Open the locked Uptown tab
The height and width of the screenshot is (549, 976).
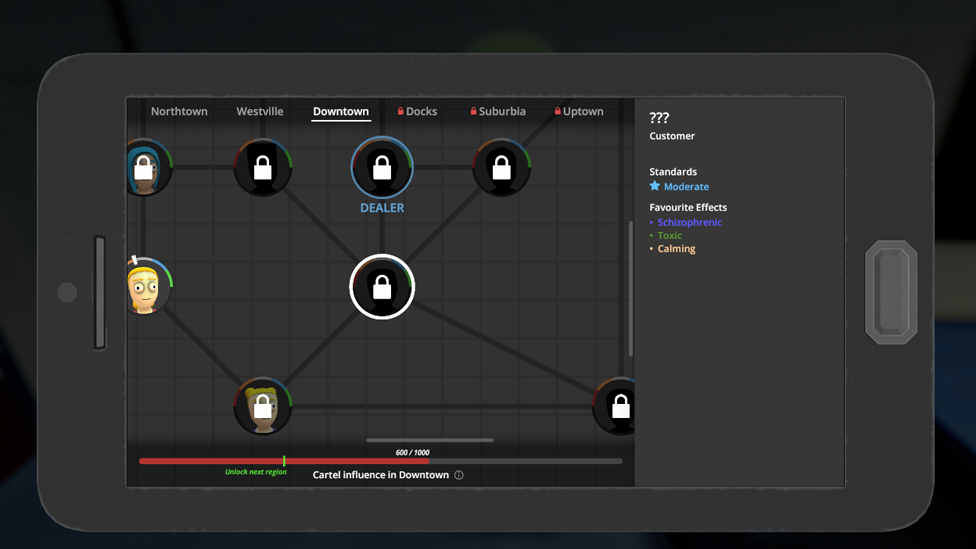tap(579, 111)
